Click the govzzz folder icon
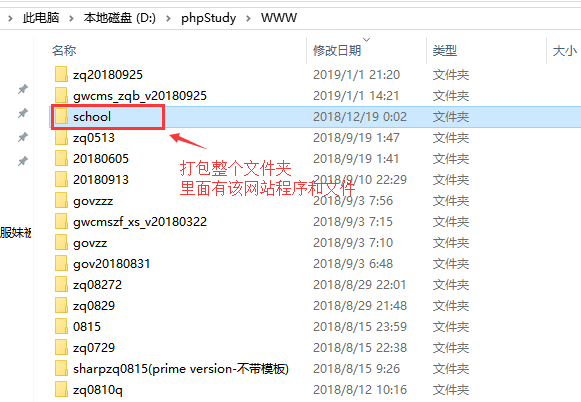The image size is (581, 402). coord(61,201)
